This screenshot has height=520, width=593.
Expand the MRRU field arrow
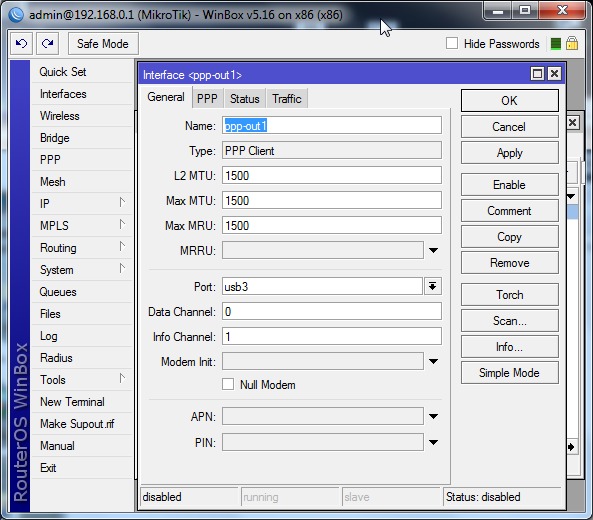point(433,250)
